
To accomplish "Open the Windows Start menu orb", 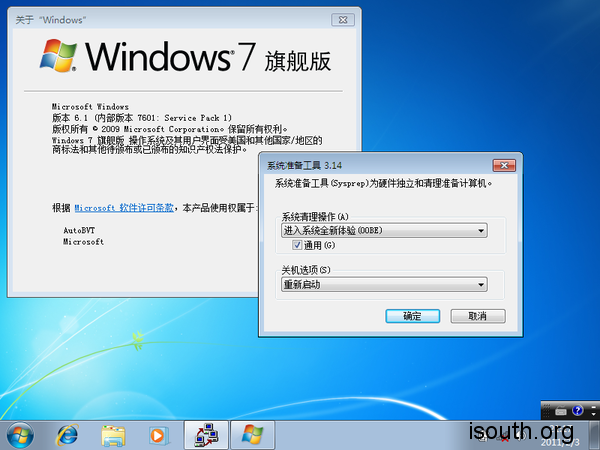I will point(20,434).
